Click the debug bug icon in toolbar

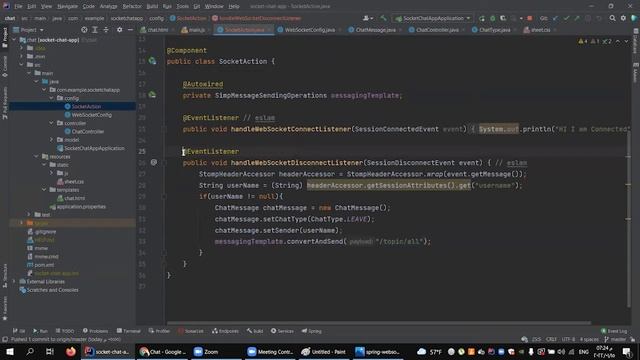point(493,18)
